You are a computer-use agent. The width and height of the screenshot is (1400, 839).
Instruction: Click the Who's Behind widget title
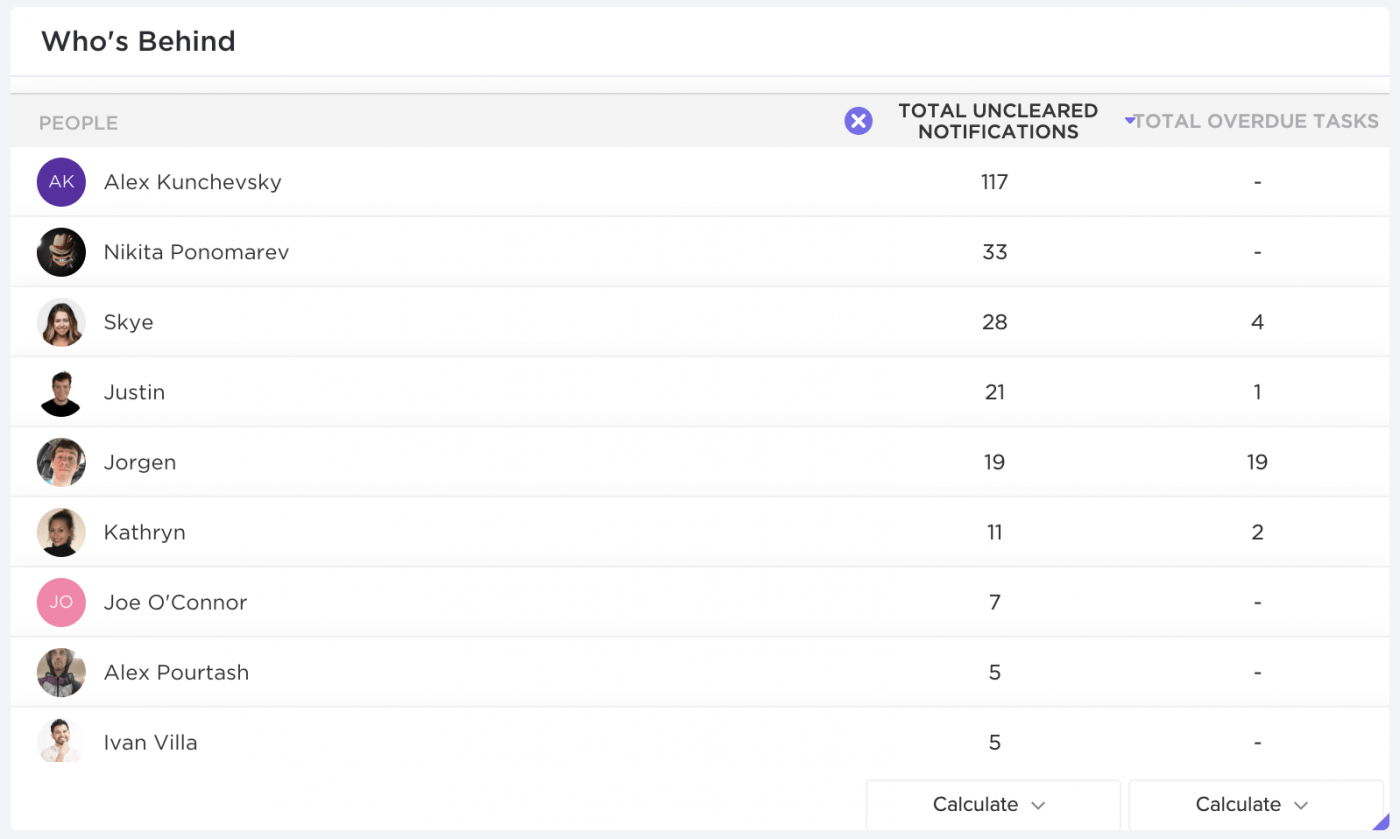pos(138,42)
